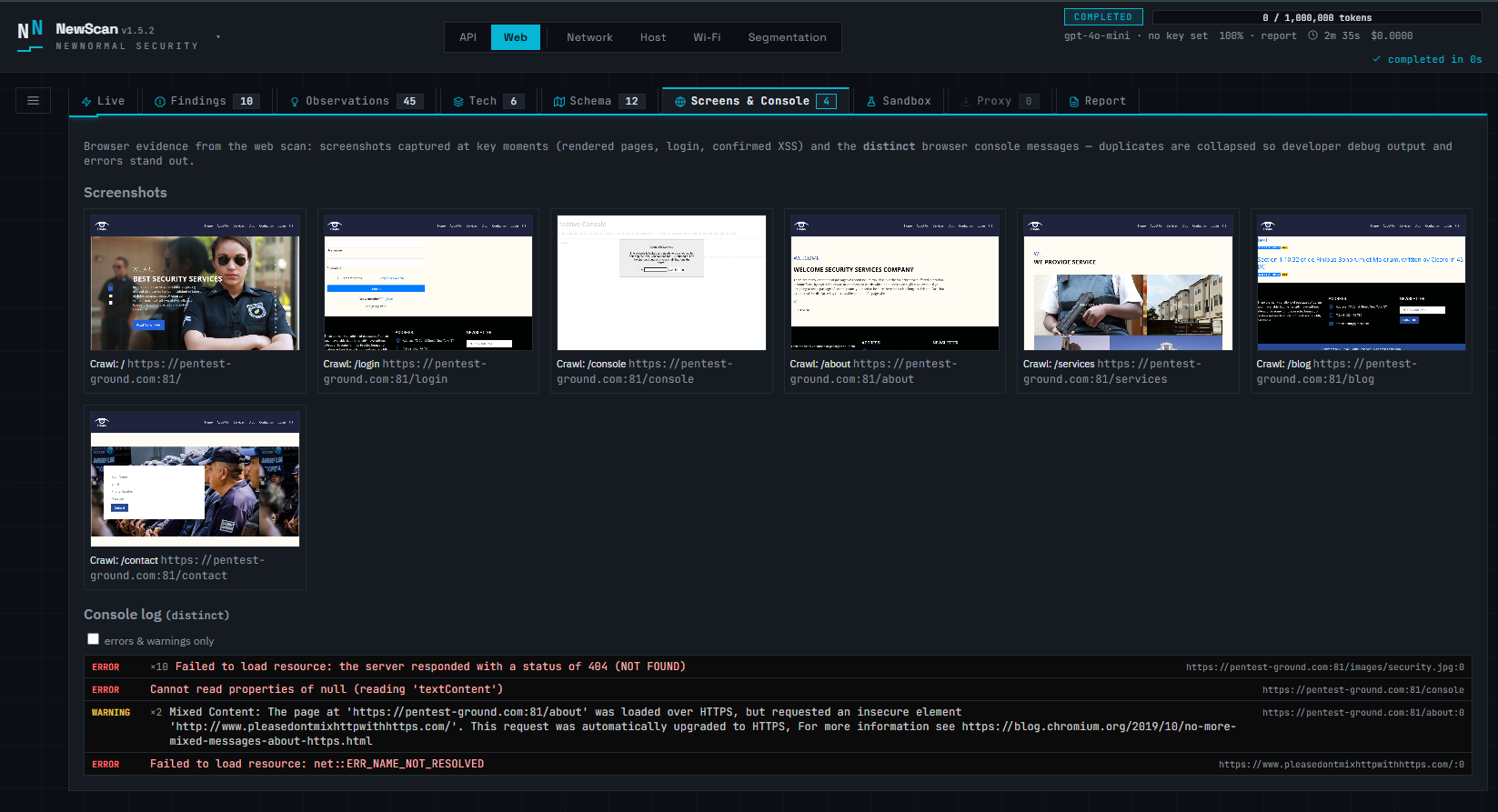1498x812 pixels.
Task: Follow the pentest-ground.com:81/contact caption link
Action: click(177, 567)
